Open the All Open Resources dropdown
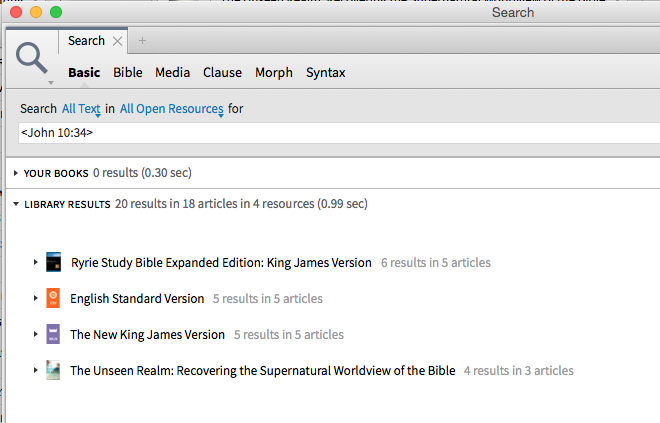Image resolution: width=660 pixels, height=423 pixels. tap(170, 108)
